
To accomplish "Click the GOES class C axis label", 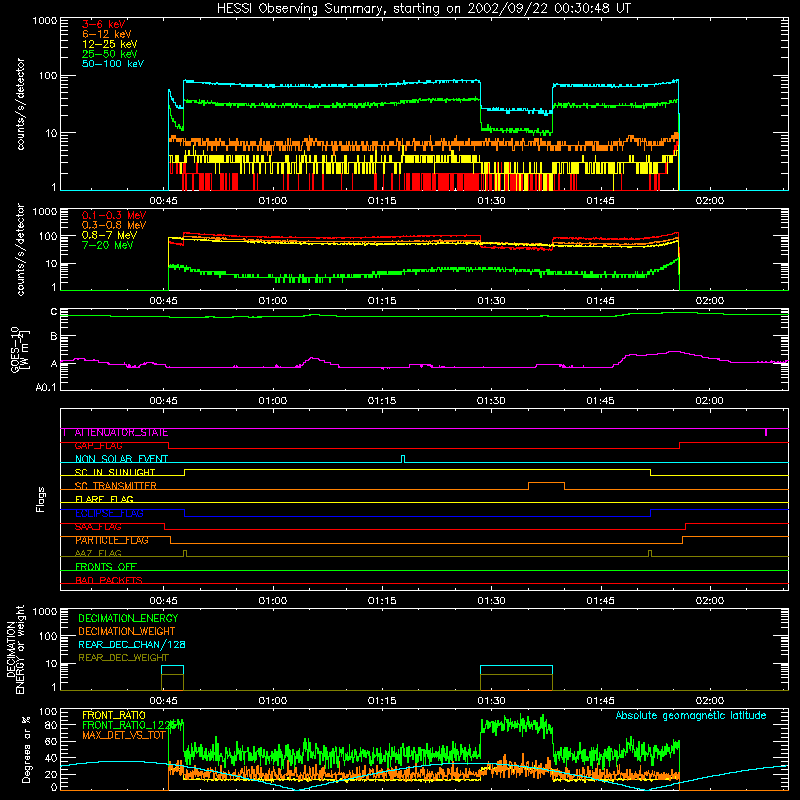I will pyautogui.click(x=54, y=312).
